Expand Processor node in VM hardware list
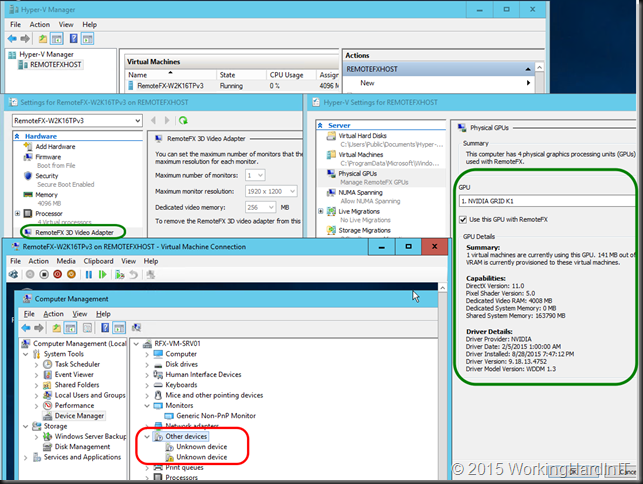This screenshot has width=643, height=484. coord(18,213)
